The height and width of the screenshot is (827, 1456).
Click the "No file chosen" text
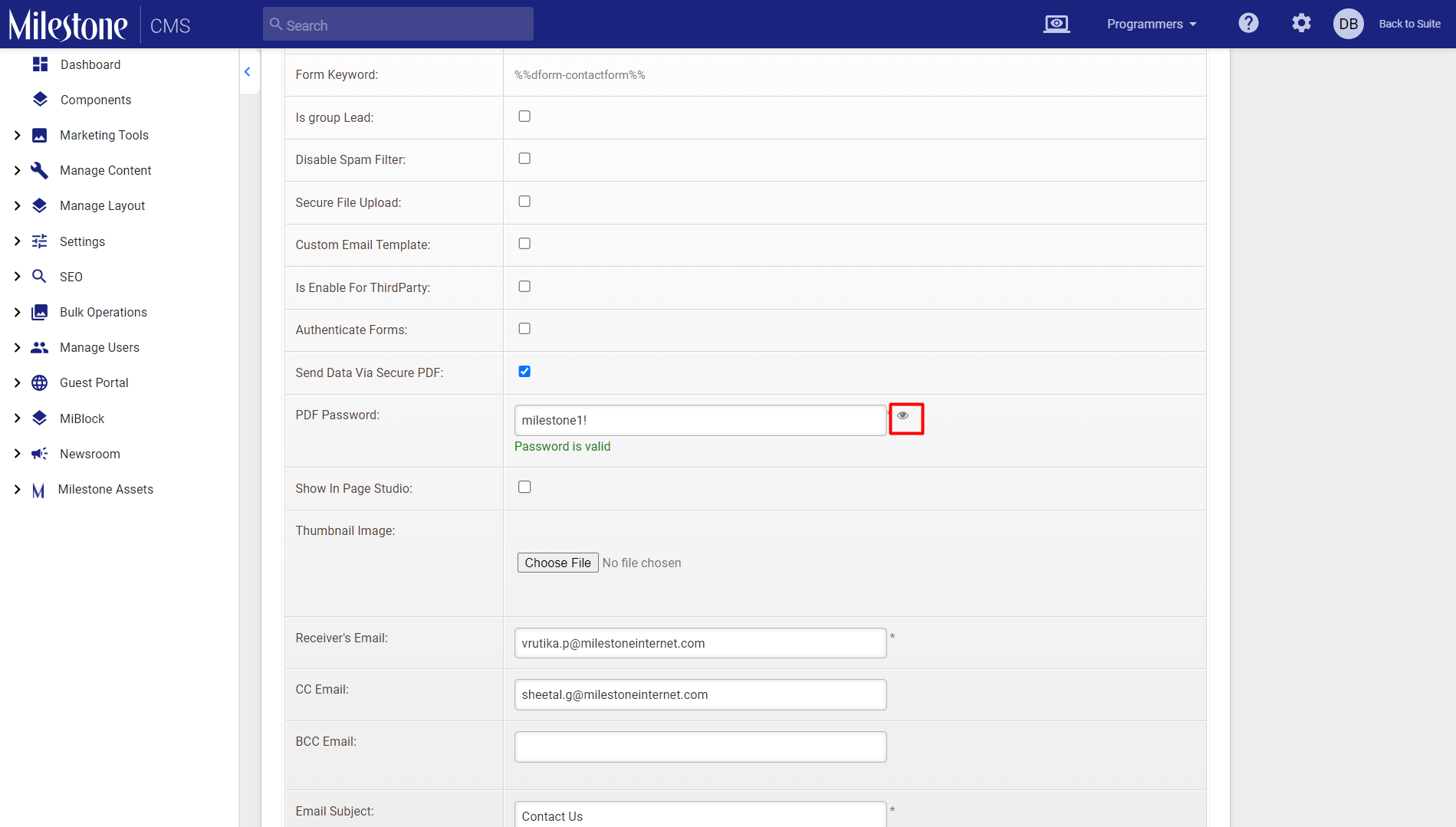642,563
